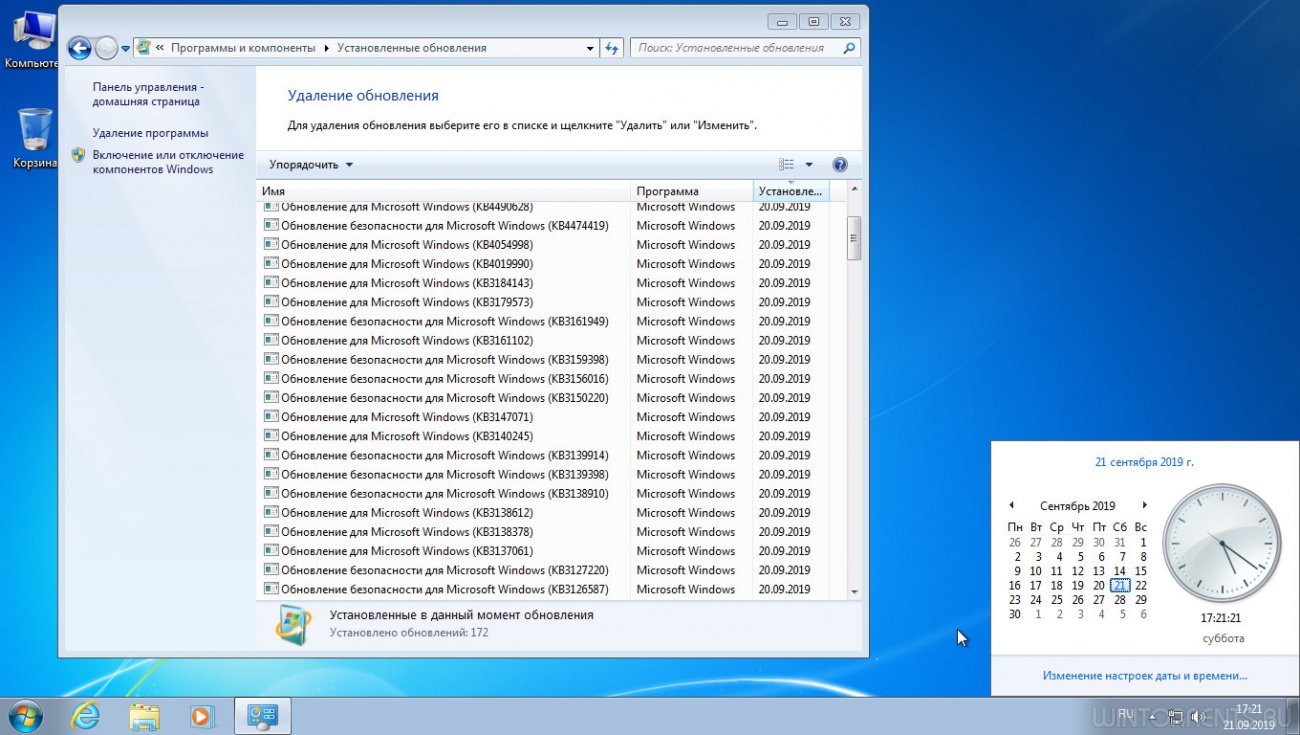Go to next month in calendar
The image size is (1300, 735).
point(1145,506)
